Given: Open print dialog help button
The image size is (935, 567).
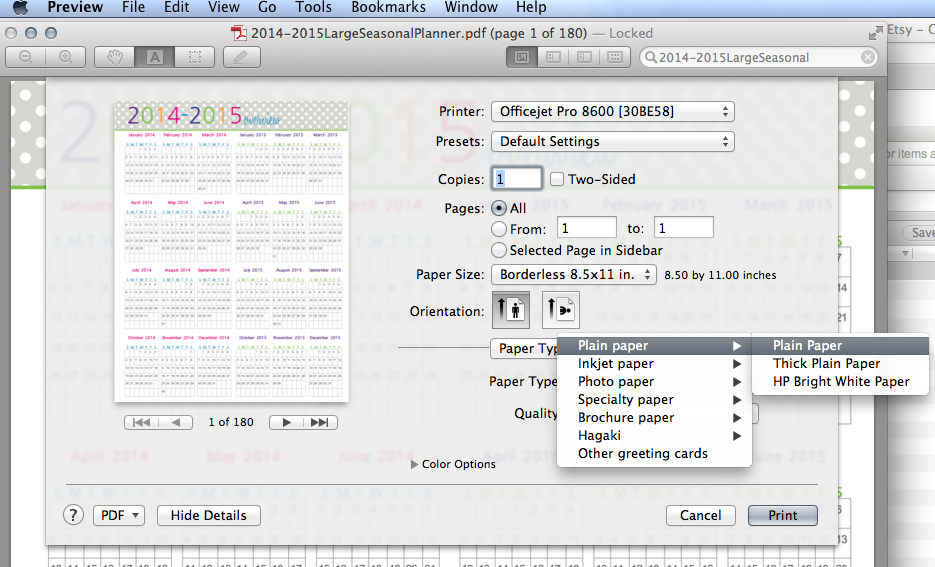Looking at the screenshot, I should pos(73,515).
